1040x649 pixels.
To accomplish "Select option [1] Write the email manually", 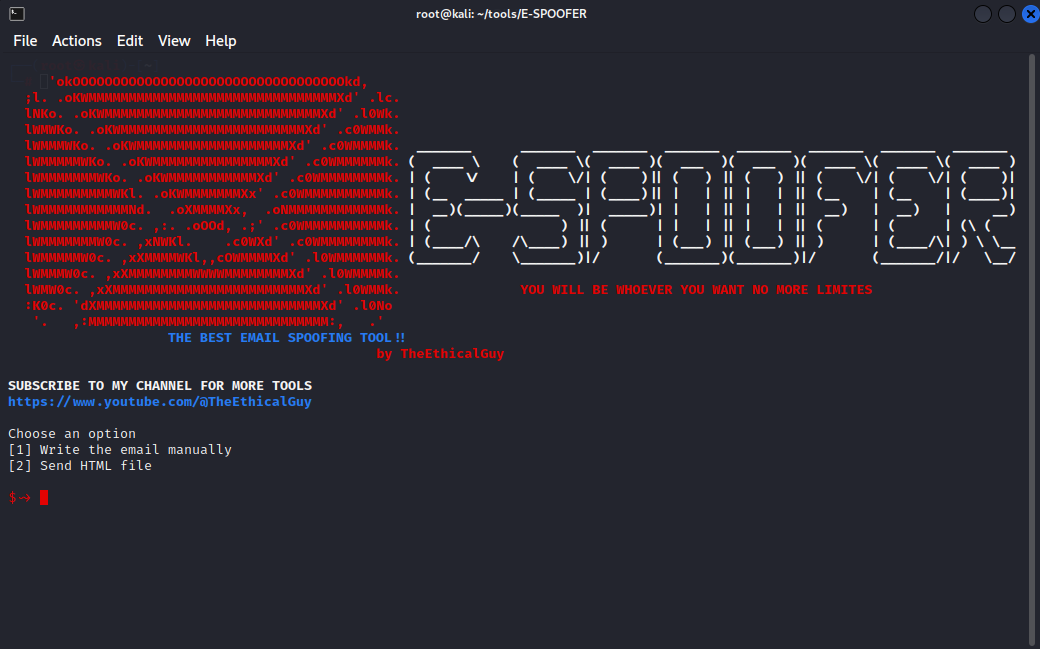I will coord(120,449).
